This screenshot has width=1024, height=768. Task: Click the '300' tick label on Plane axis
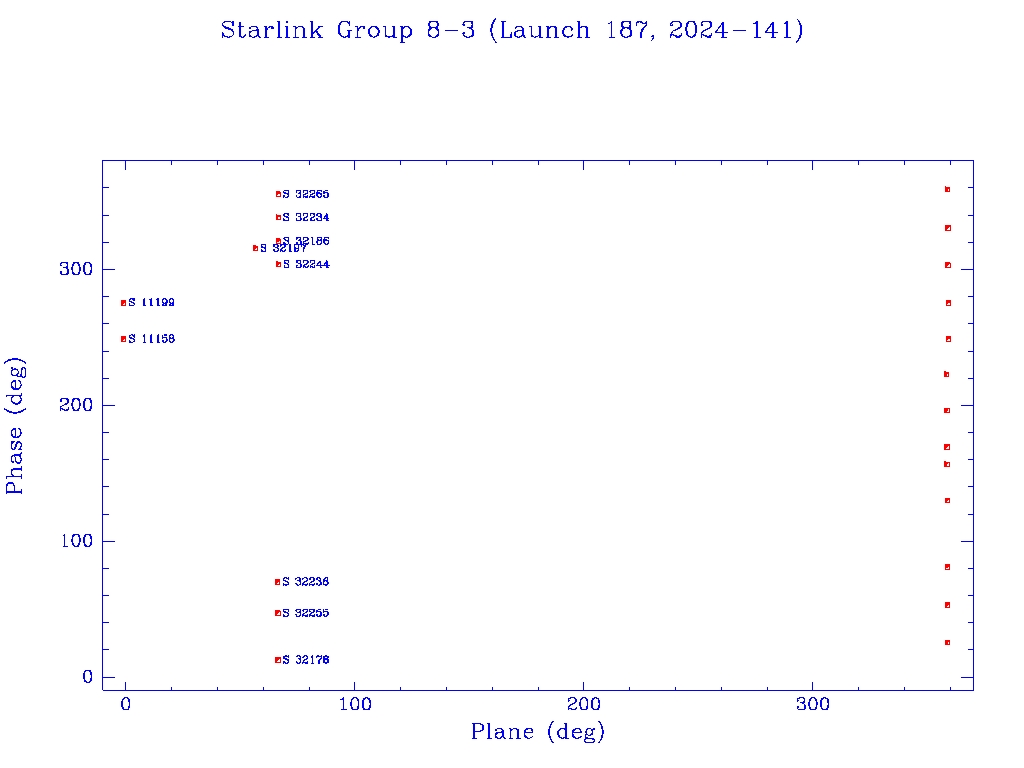(812, 704)
